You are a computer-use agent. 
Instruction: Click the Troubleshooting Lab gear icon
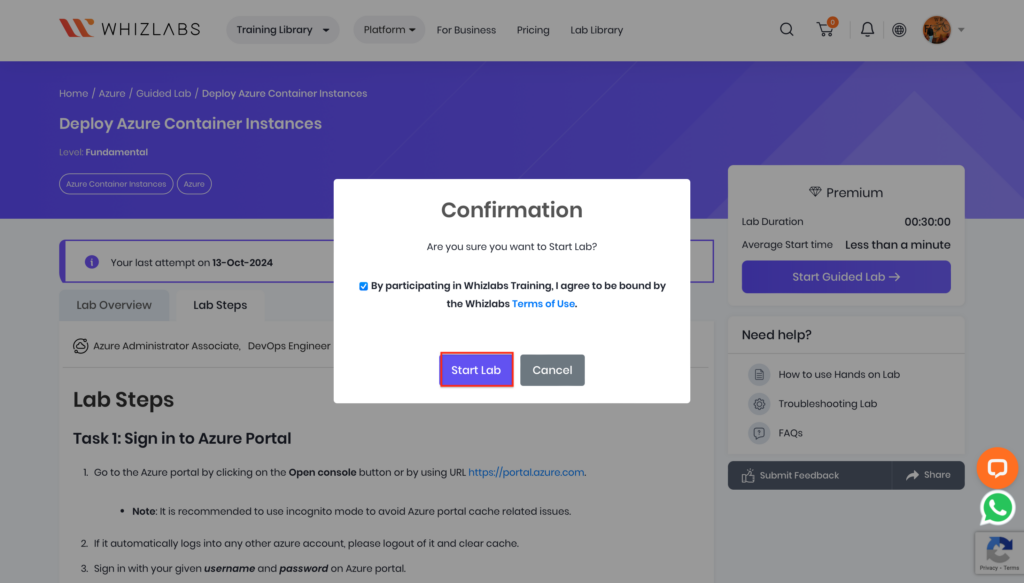pos(759,404)
